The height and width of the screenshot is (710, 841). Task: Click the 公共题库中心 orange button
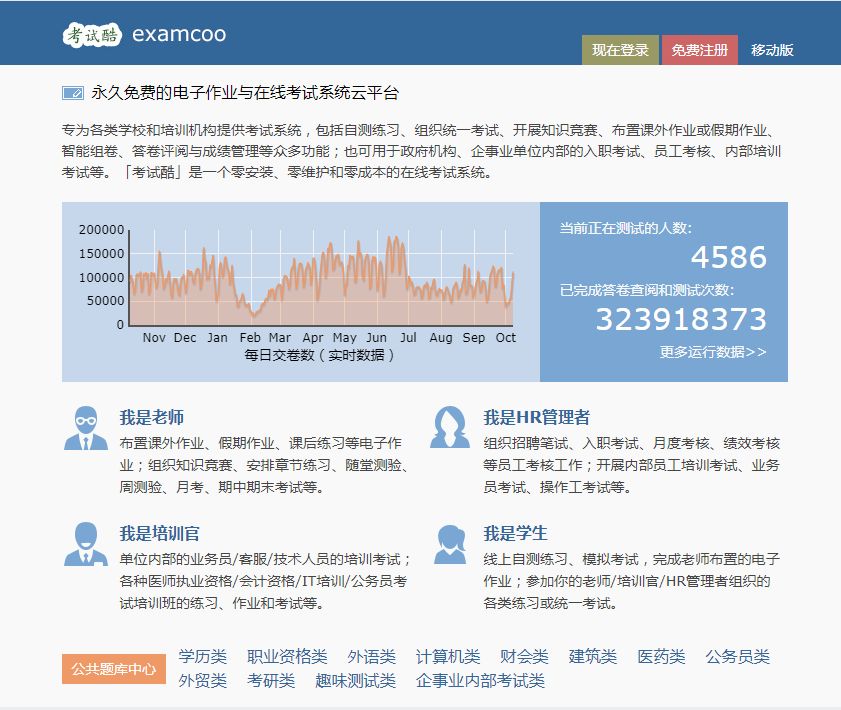113,669
